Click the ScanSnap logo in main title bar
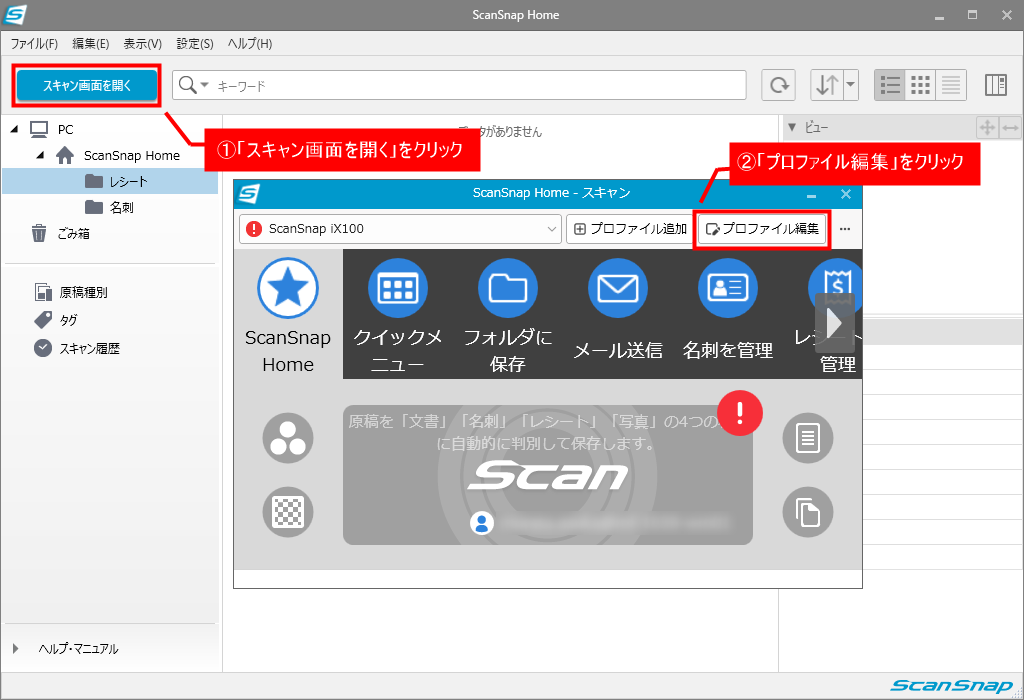This screenshot has height=700, width=1024. pyautogui.click(x=15, y=14)
